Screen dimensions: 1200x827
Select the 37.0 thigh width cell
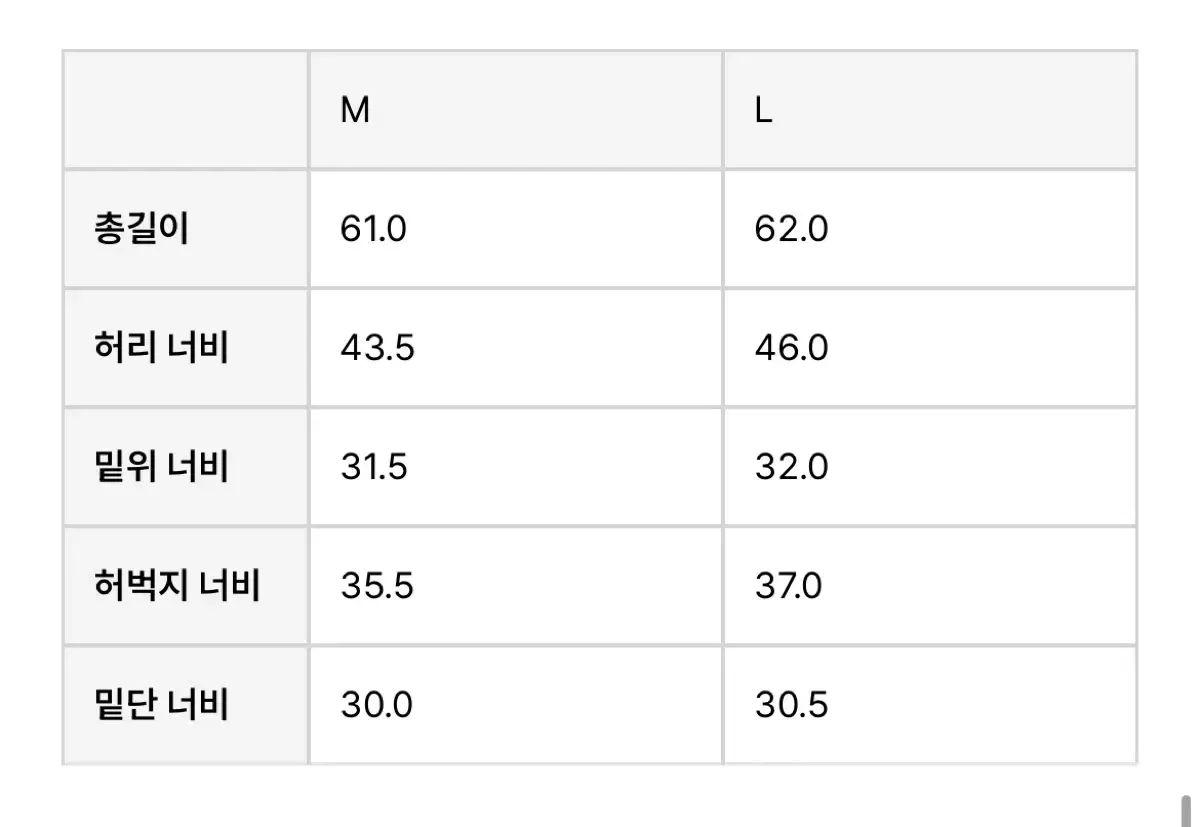(930, 586)
